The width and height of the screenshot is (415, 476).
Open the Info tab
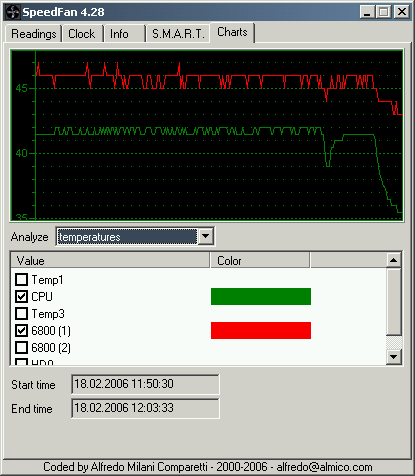tap(124, 34)
